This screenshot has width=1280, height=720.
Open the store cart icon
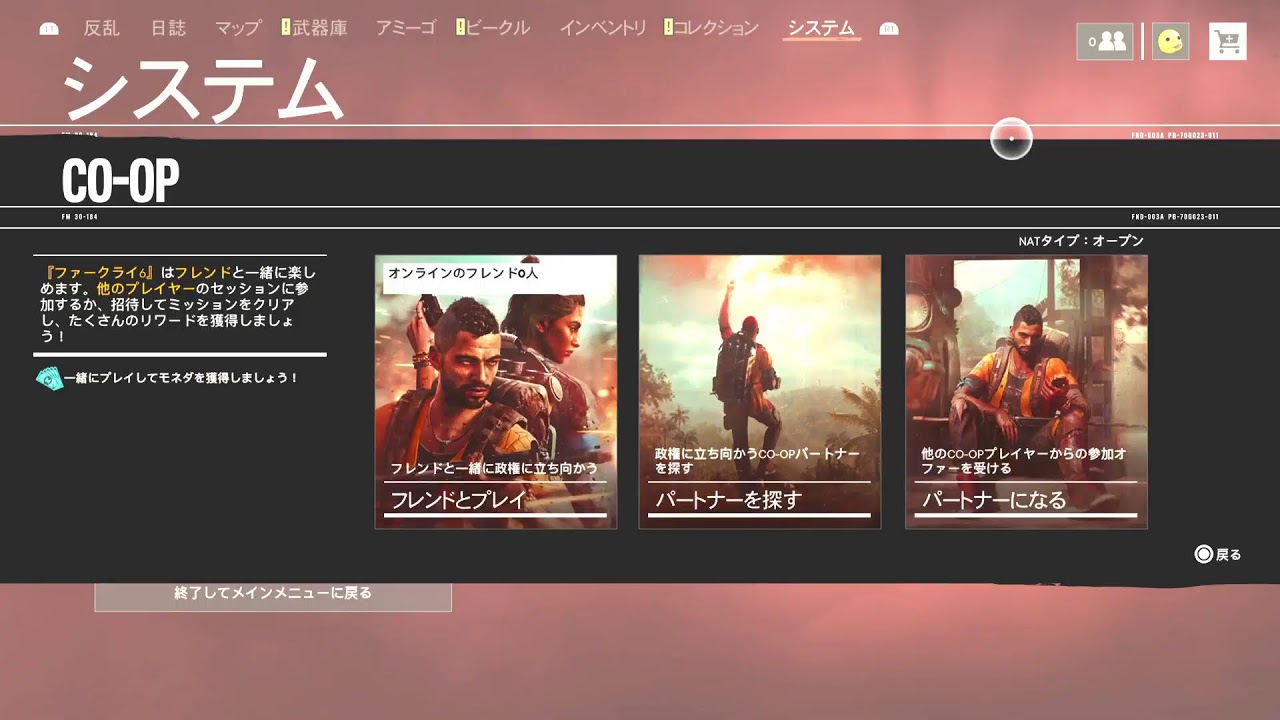(x=1227, y=41)
